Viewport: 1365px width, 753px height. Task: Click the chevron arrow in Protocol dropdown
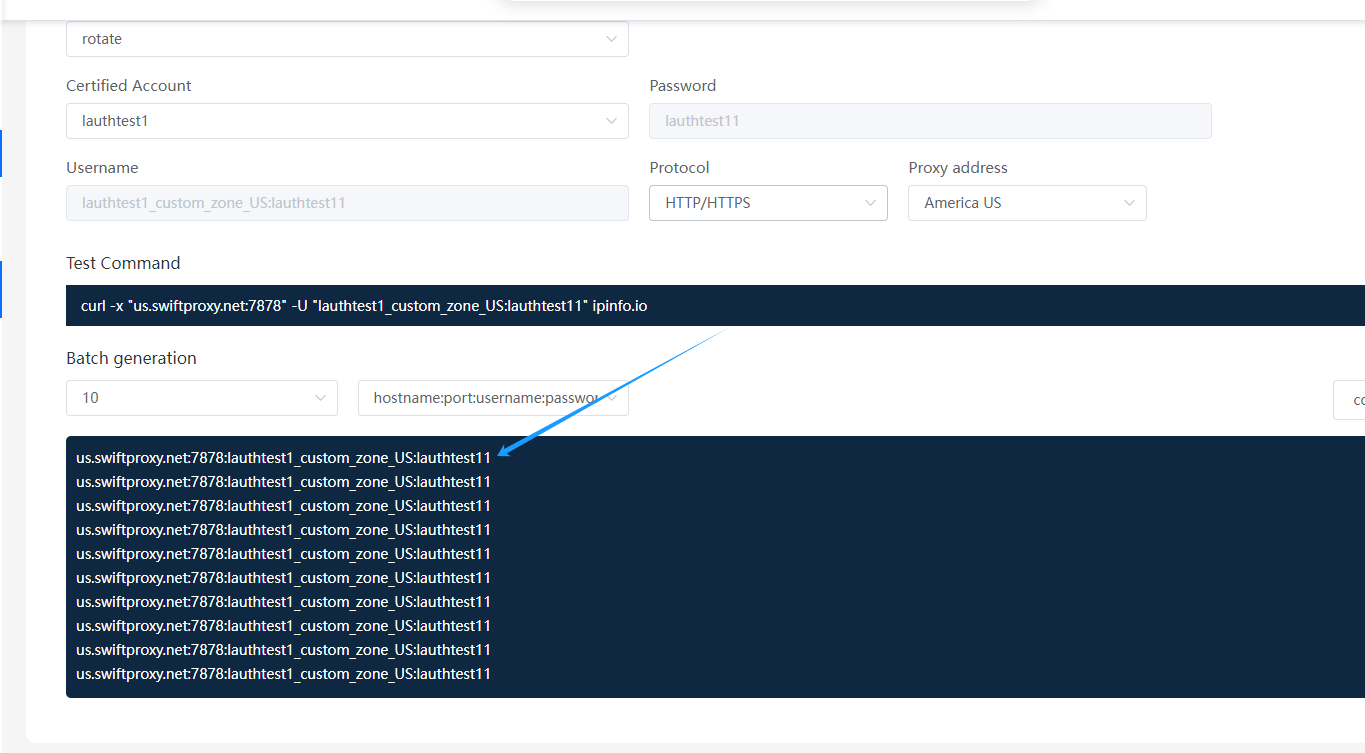pos(870,203)
